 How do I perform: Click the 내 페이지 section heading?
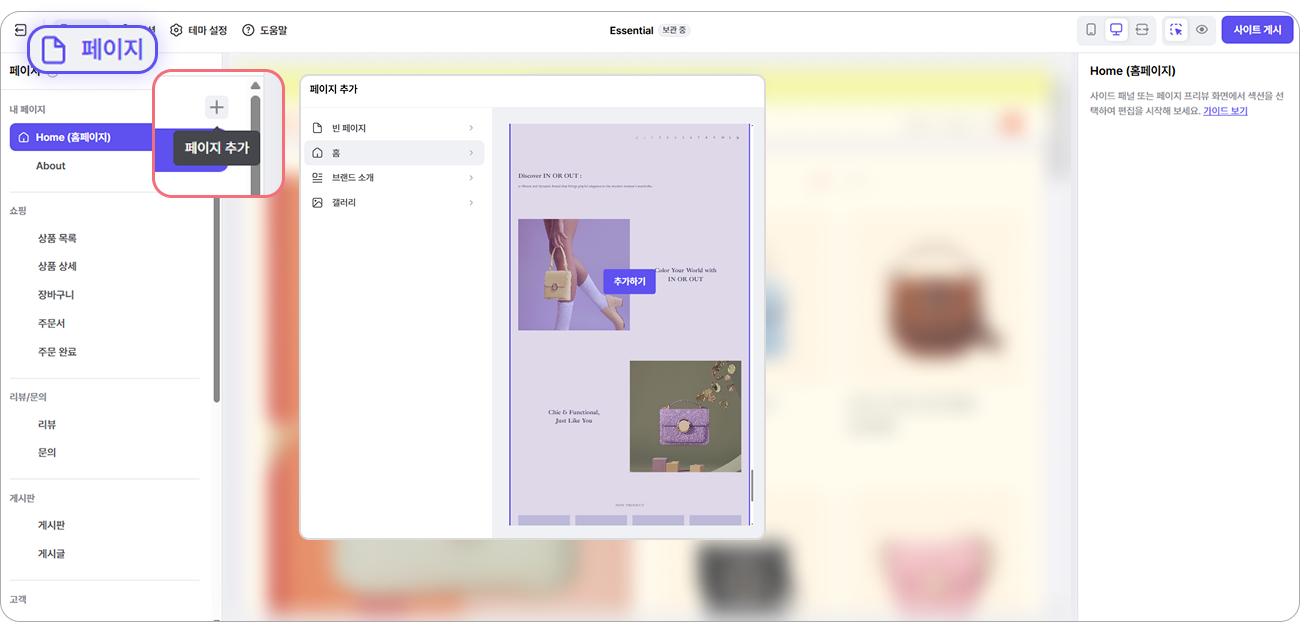[27, 109]
